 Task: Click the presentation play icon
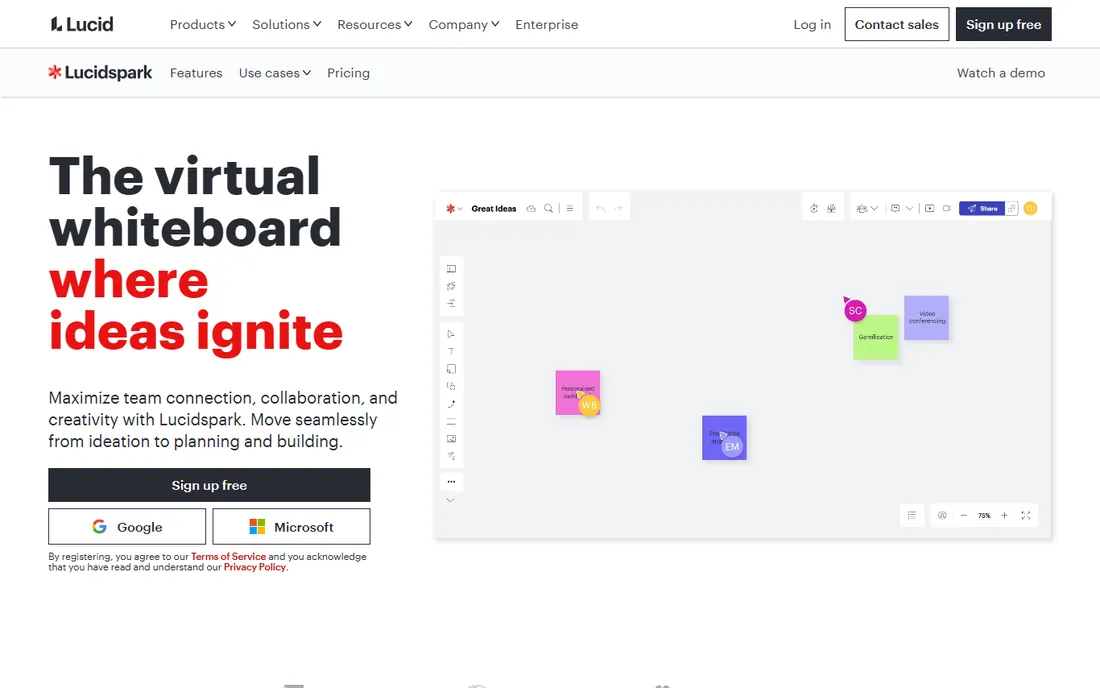(x=930, y=208)
